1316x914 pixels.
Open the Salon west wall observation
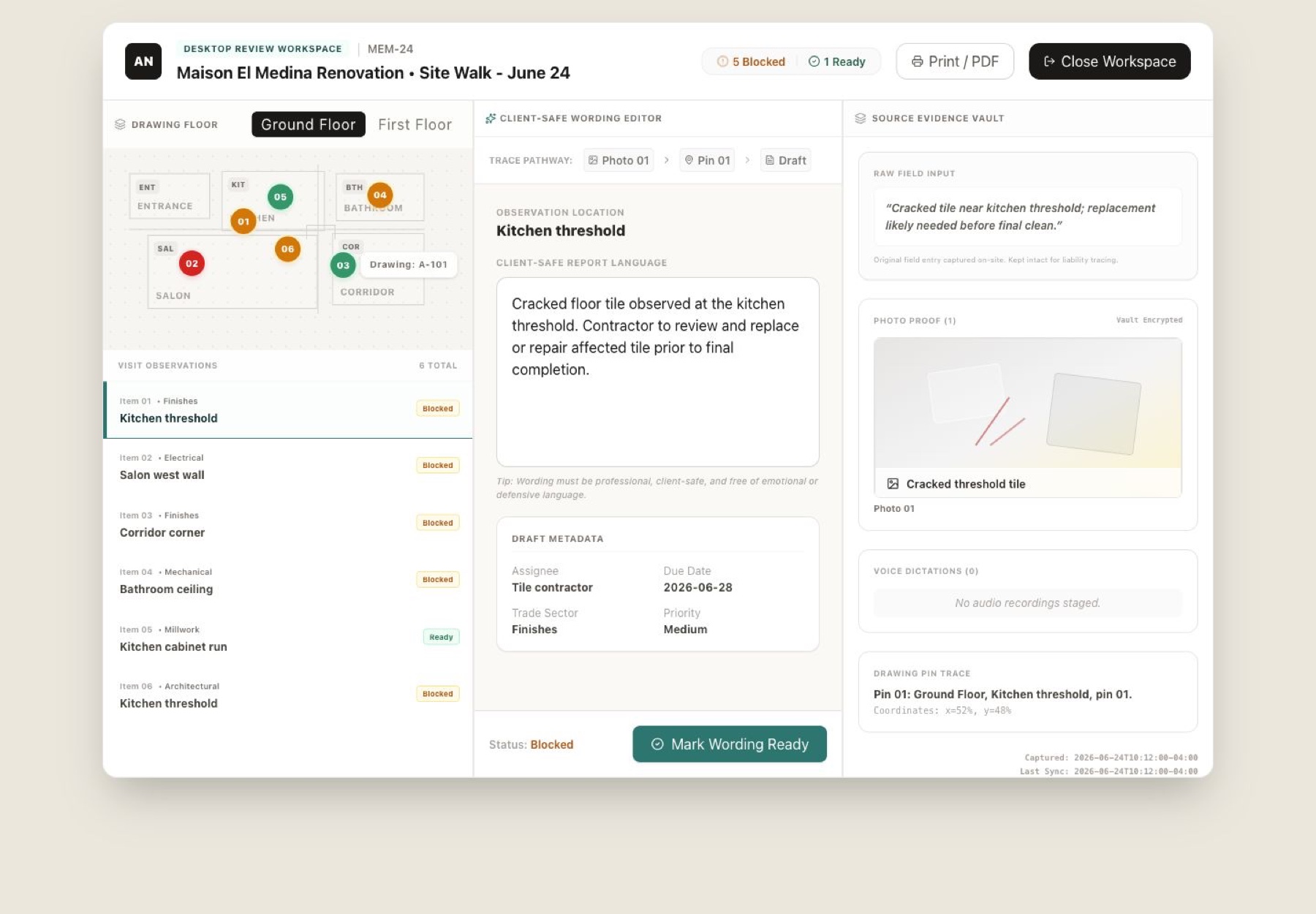(x=288, y=467)
